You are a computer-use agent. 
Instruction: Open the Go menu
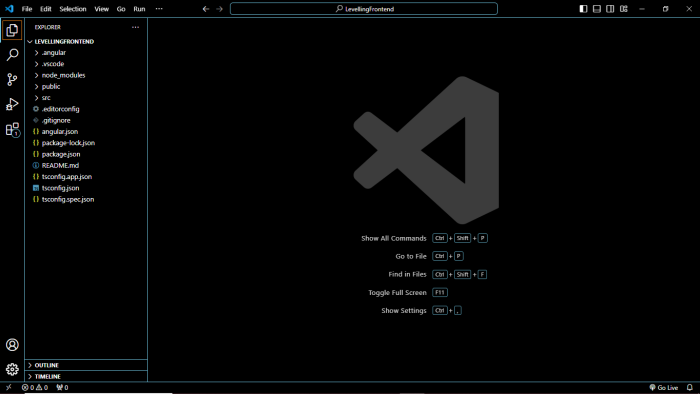click(121, 9)
